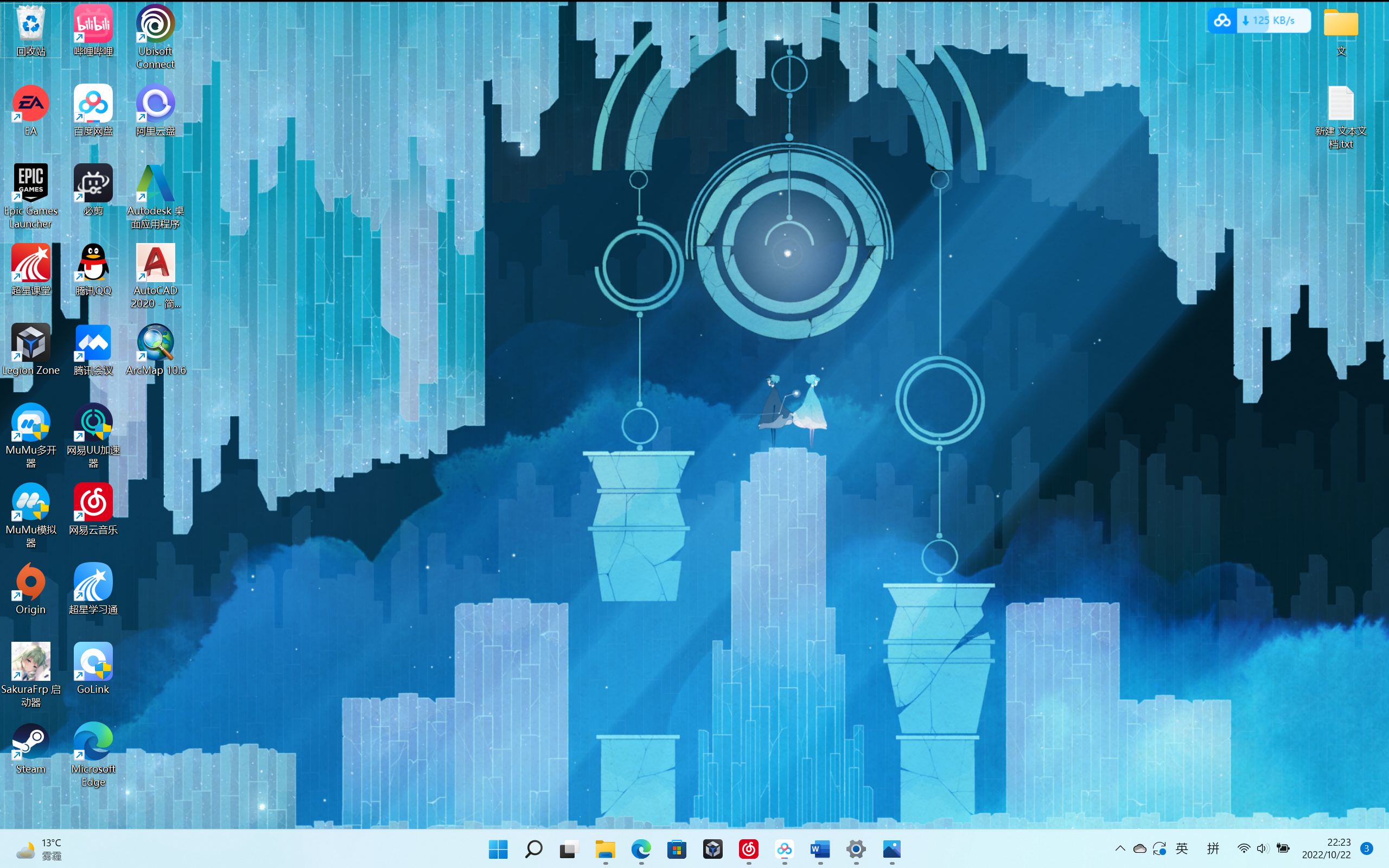Toggle the 英 input language indicator
Viewport: 1389px width, 868px height.
(x=1182, y=848)
